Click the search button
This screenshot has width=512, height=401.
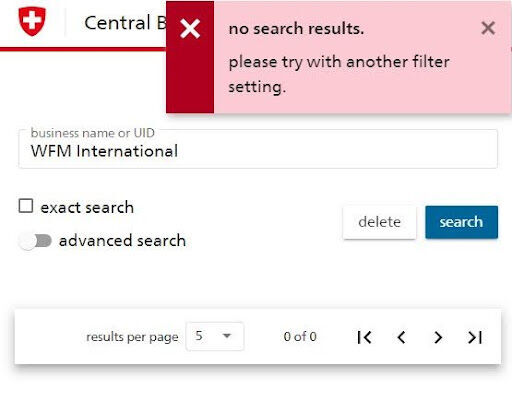click(x=461, y=222)
